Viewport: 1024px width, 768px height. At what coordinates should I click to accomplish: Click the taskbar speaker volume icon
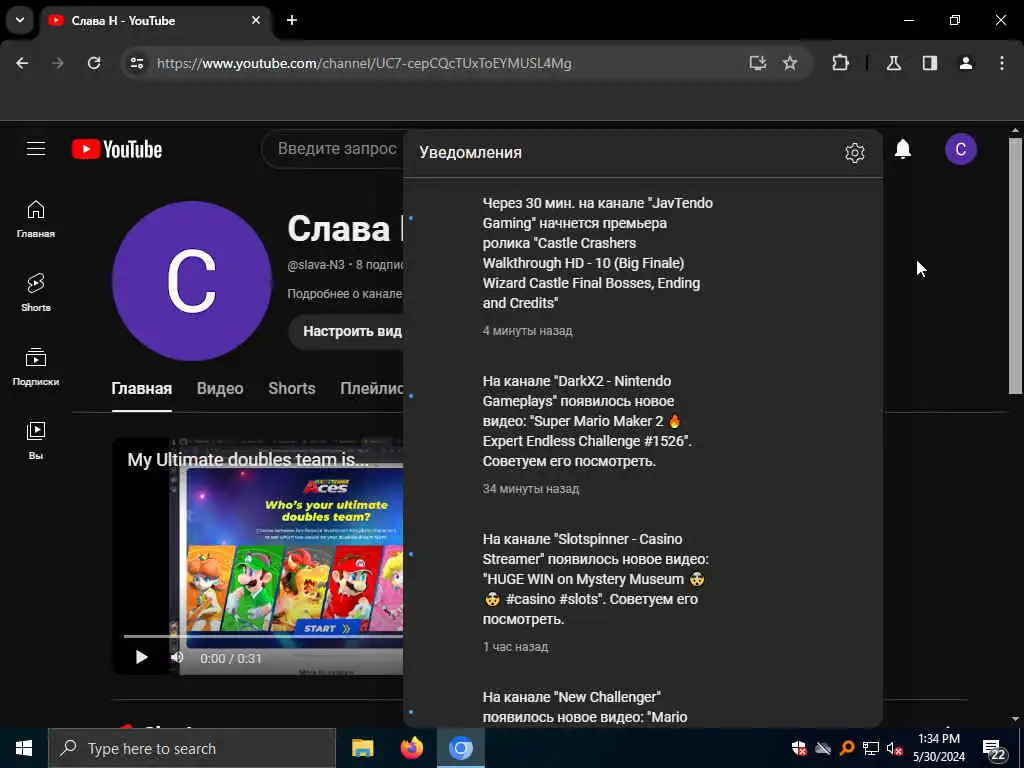894,748
